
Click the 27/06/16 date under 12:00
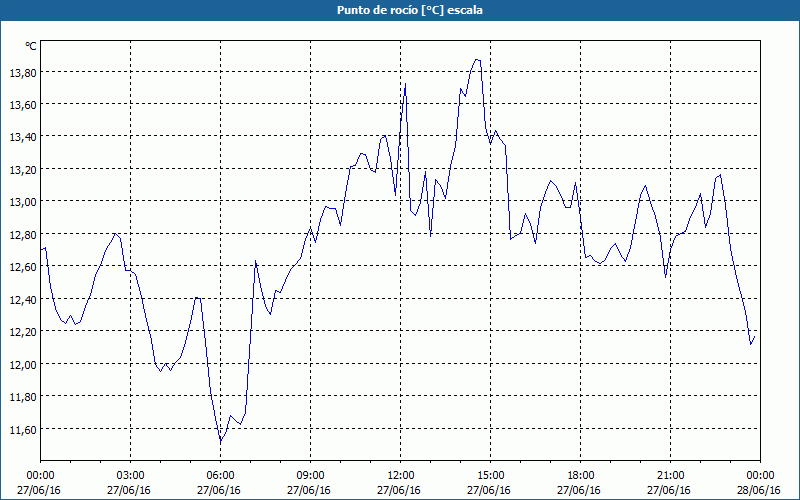point(399,490)
